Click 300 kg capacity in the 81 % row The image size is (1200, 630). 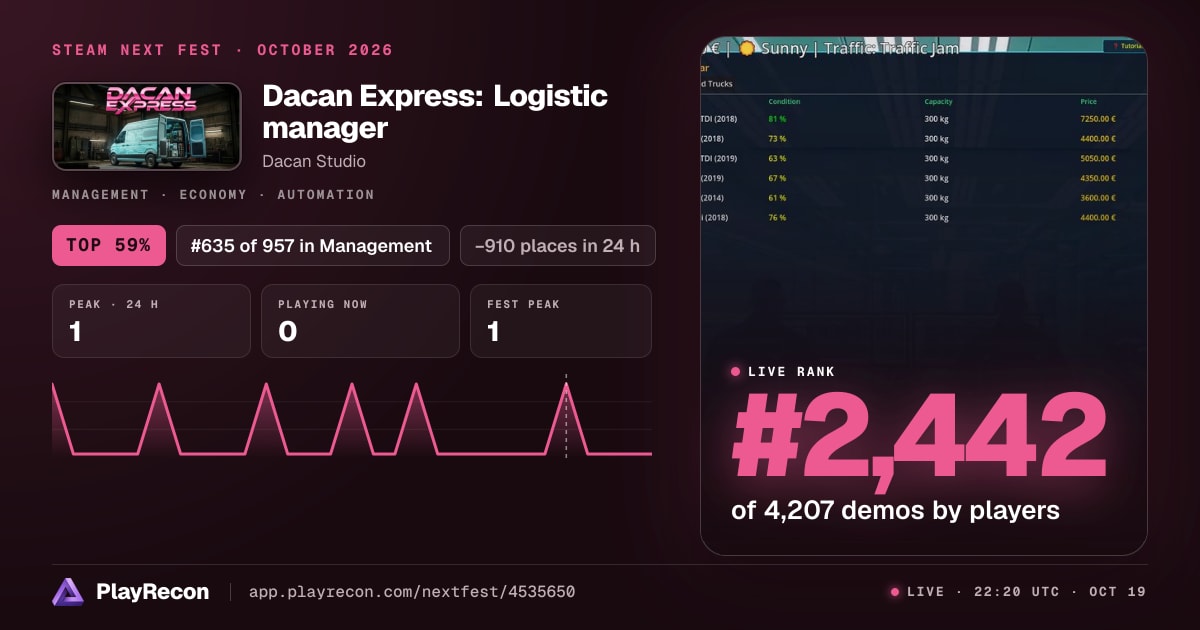936,120
